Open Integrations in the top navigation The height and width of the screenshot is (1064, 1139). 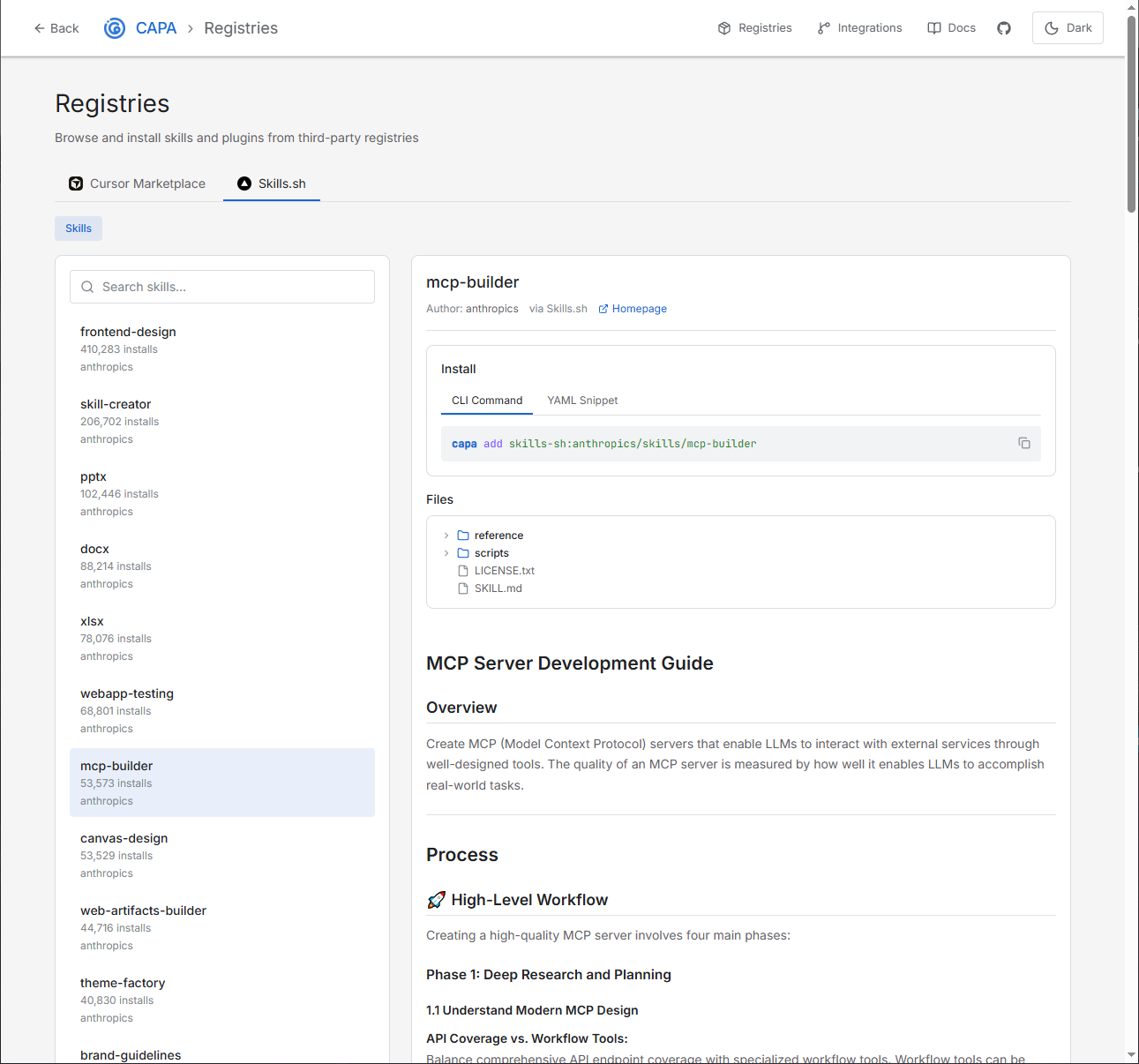(x=860, y=28)
